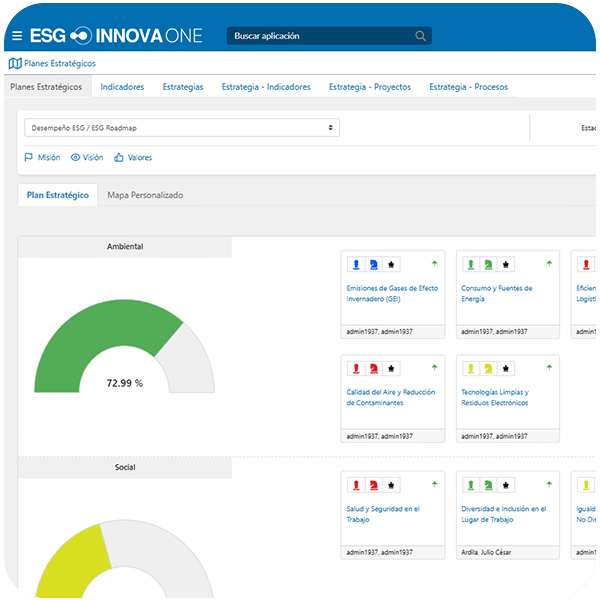Image resolution: width=600 pixels, height=600 pixels.
Task: Click the ESG Innova One logo
Action: 116,36
